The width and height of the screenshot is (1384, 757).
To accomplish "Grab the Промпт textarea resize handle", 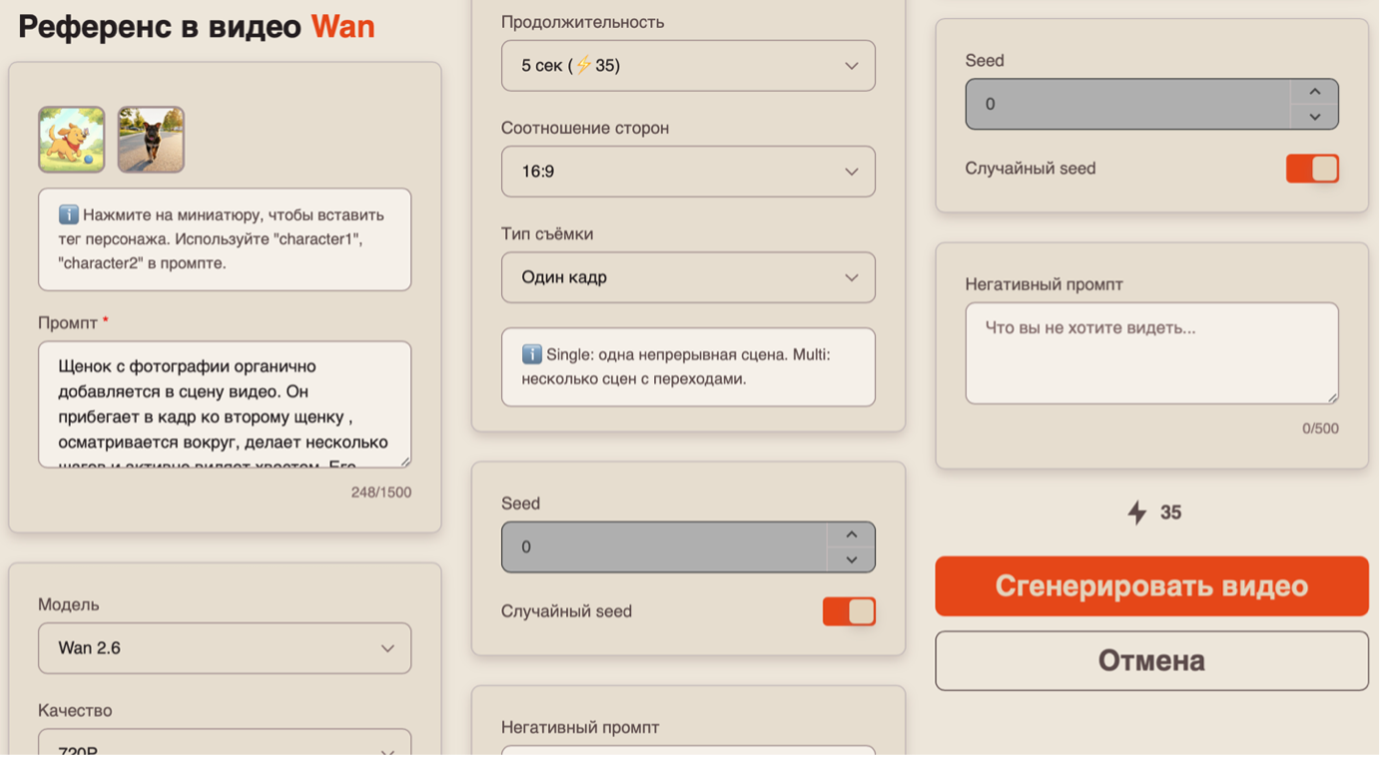I will tap(405, 461).
